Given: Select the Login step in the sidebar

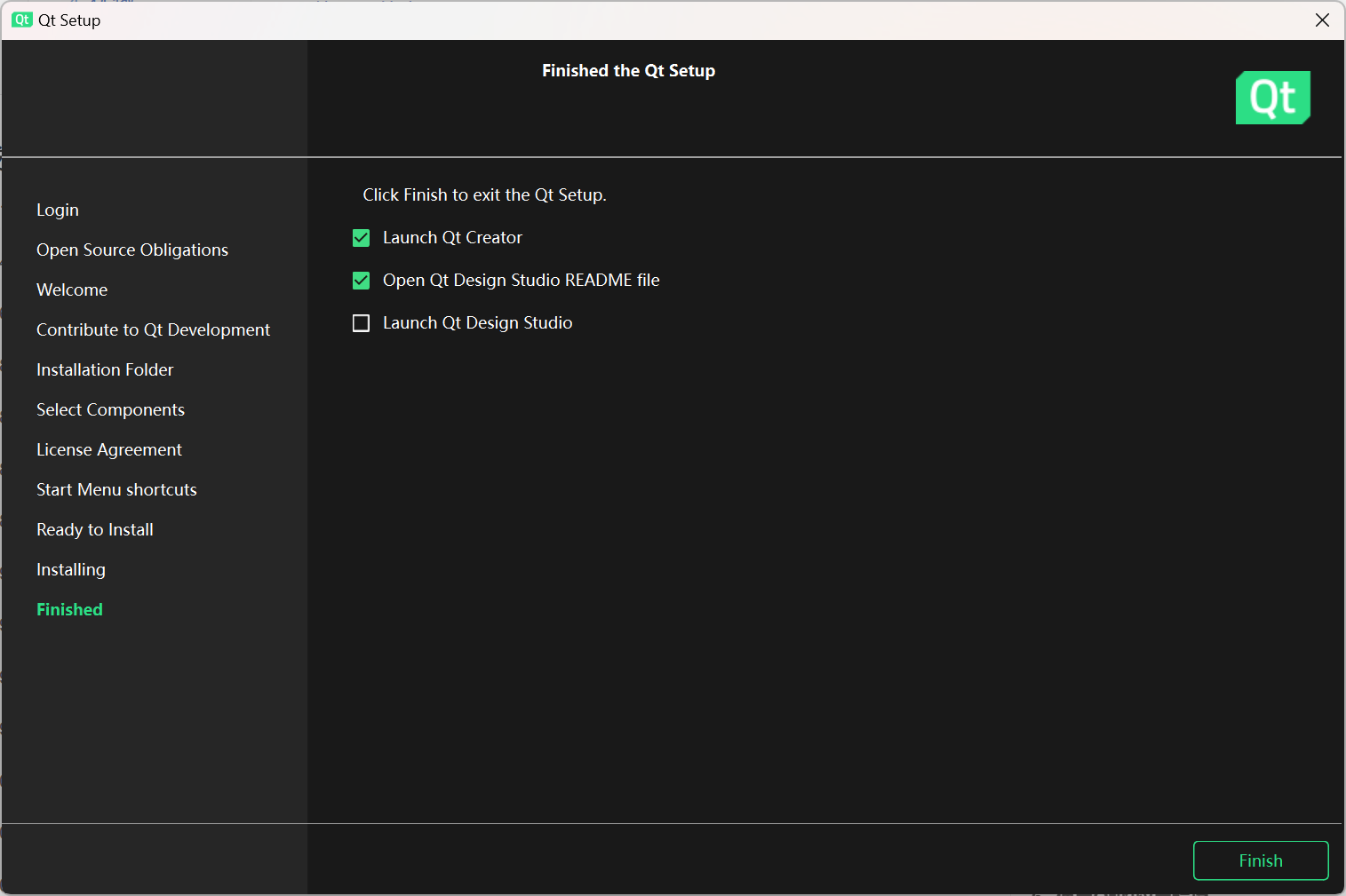Looking at the screenshot, I should coord(58,210).
